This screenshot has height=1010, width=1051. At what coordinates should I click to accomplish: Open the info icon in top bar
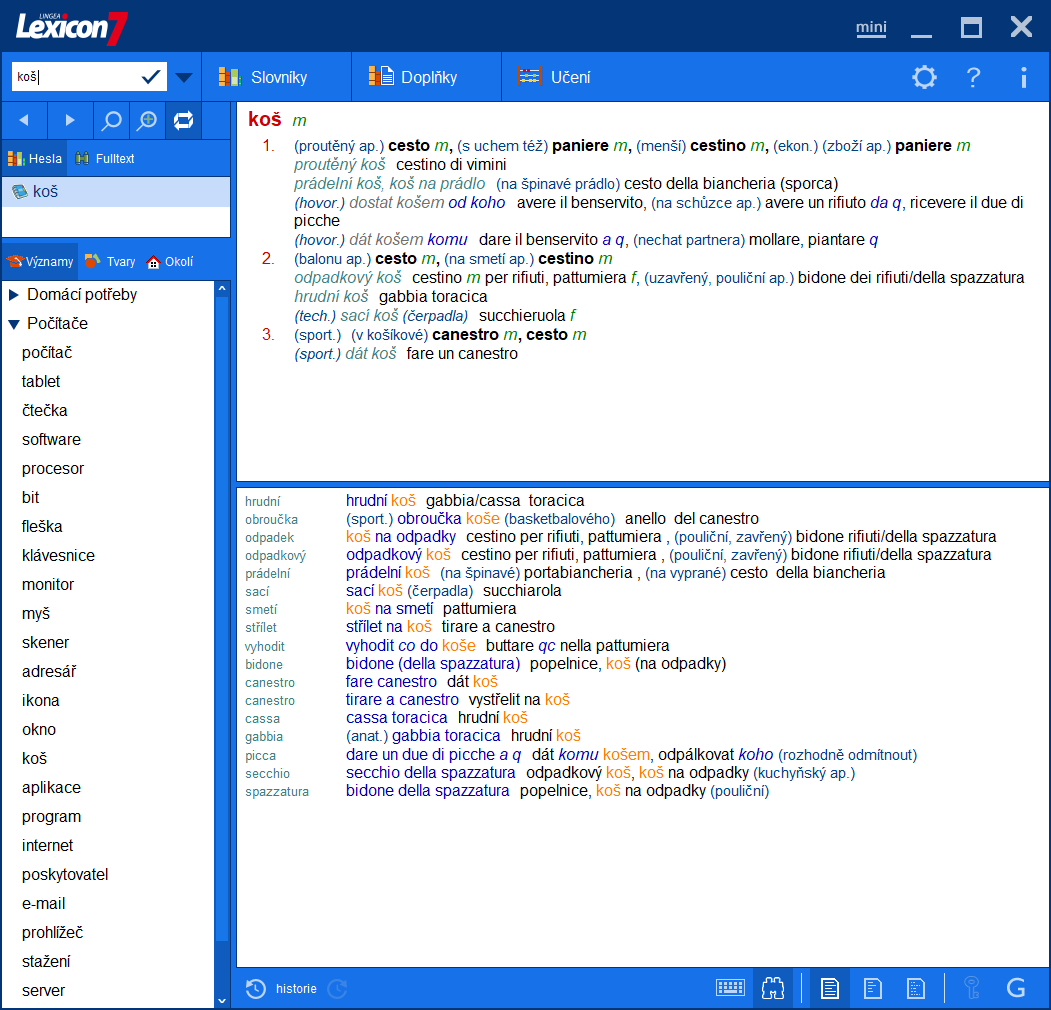point(1024,77)
